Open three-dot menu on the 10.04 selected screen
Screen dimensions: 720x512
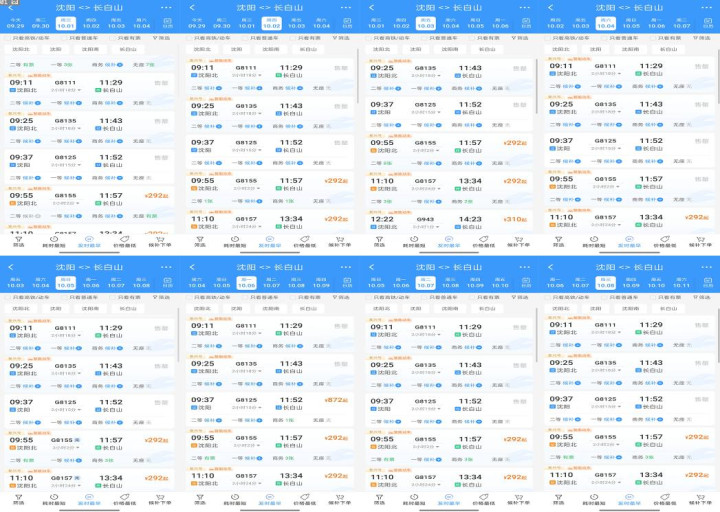click(705, 7)
